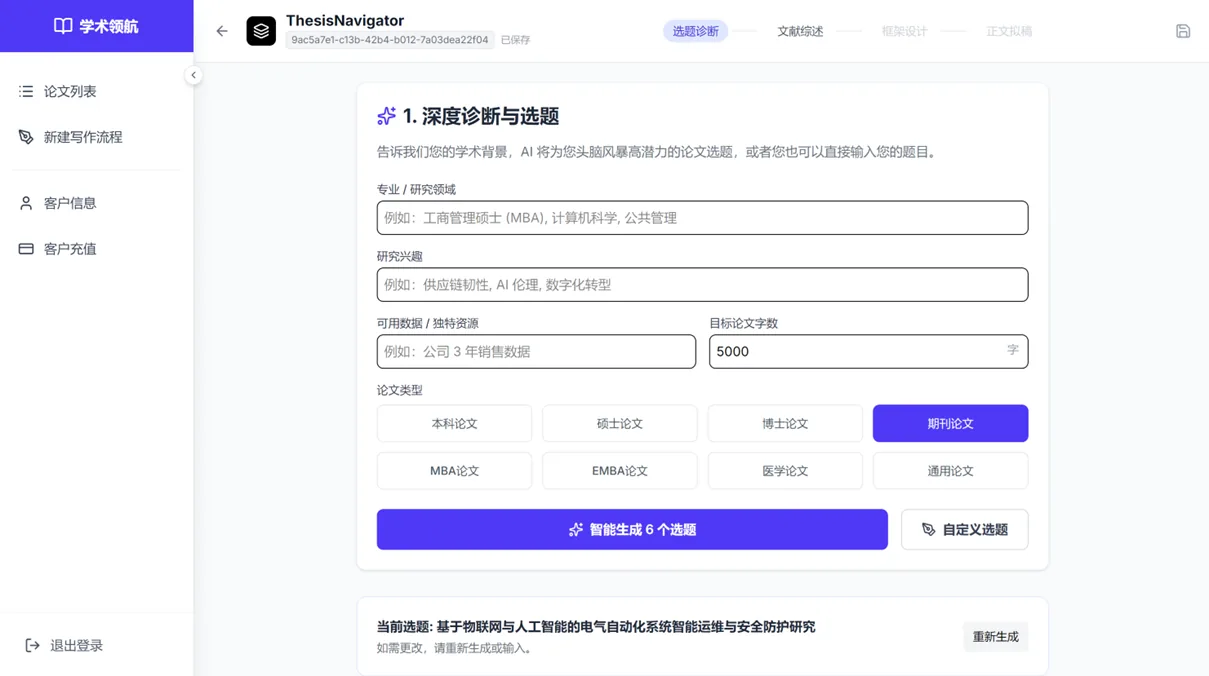Switch to the 选题诊断 step
1209x676 pixels.
[695, 31]
